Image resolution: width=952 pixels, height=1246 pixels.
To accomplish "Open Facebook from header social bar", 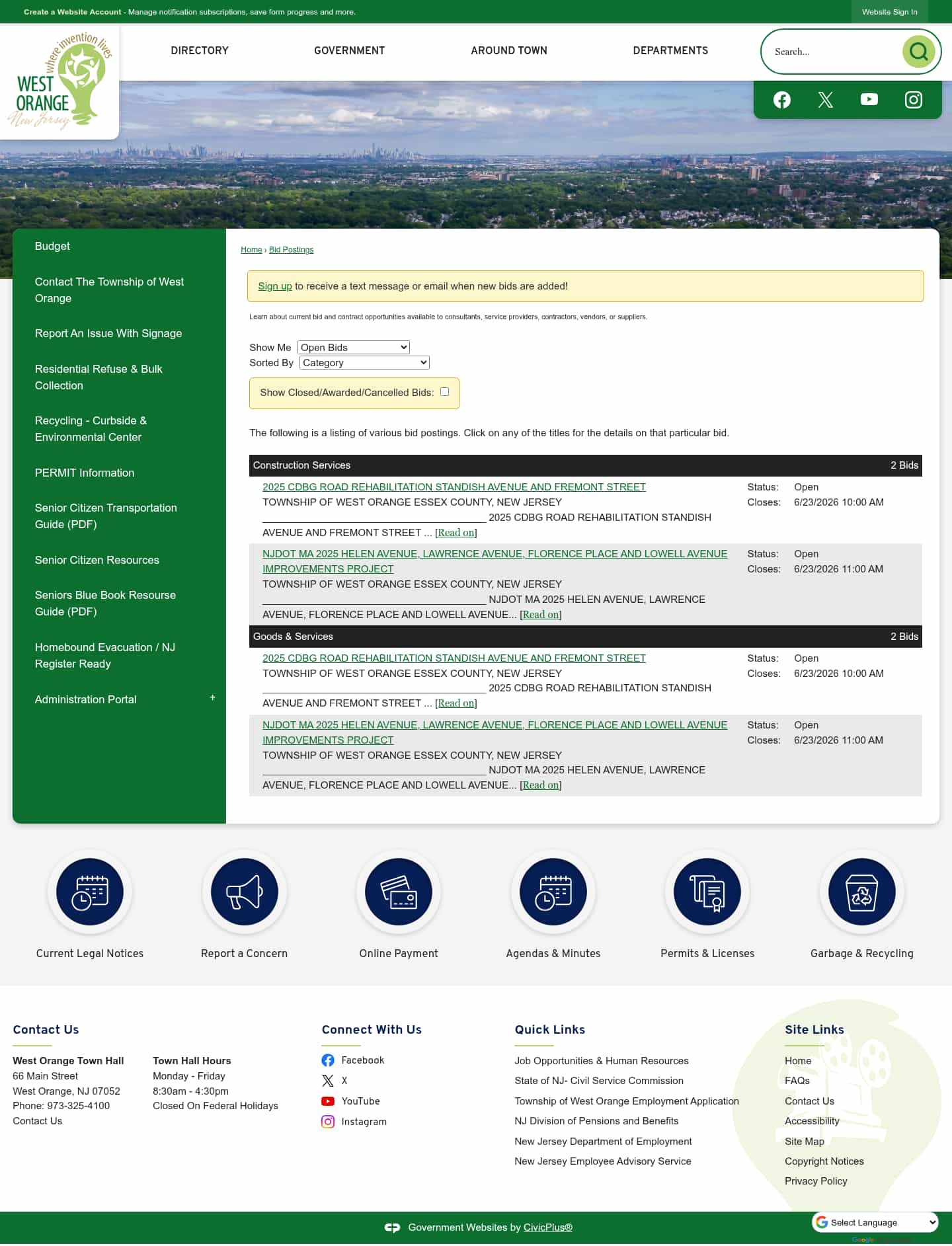I will tap(782, 100).
